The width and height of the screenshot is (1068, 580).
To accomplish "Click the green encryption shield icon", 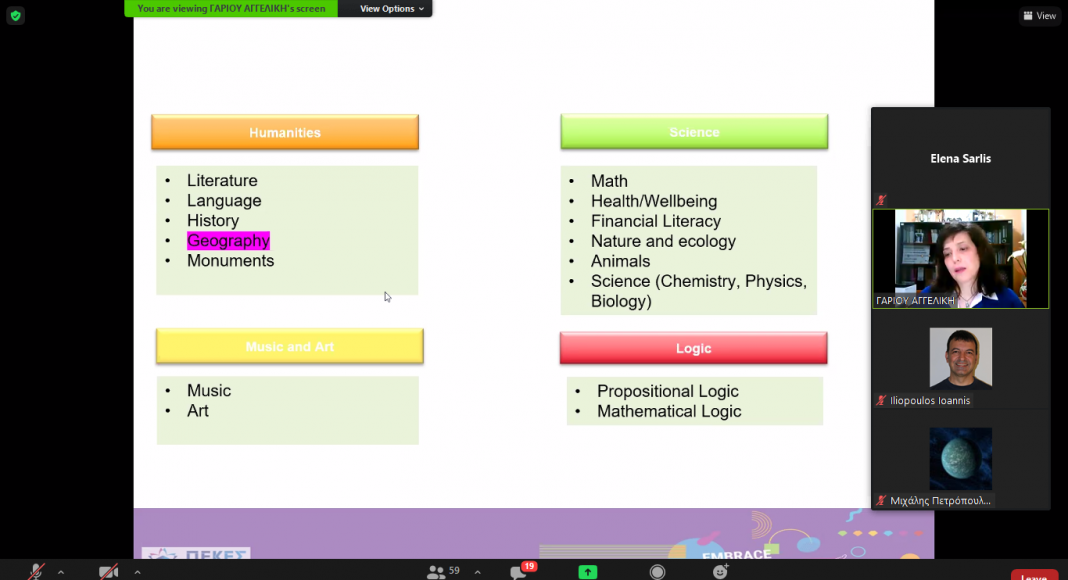I will 15,16.
